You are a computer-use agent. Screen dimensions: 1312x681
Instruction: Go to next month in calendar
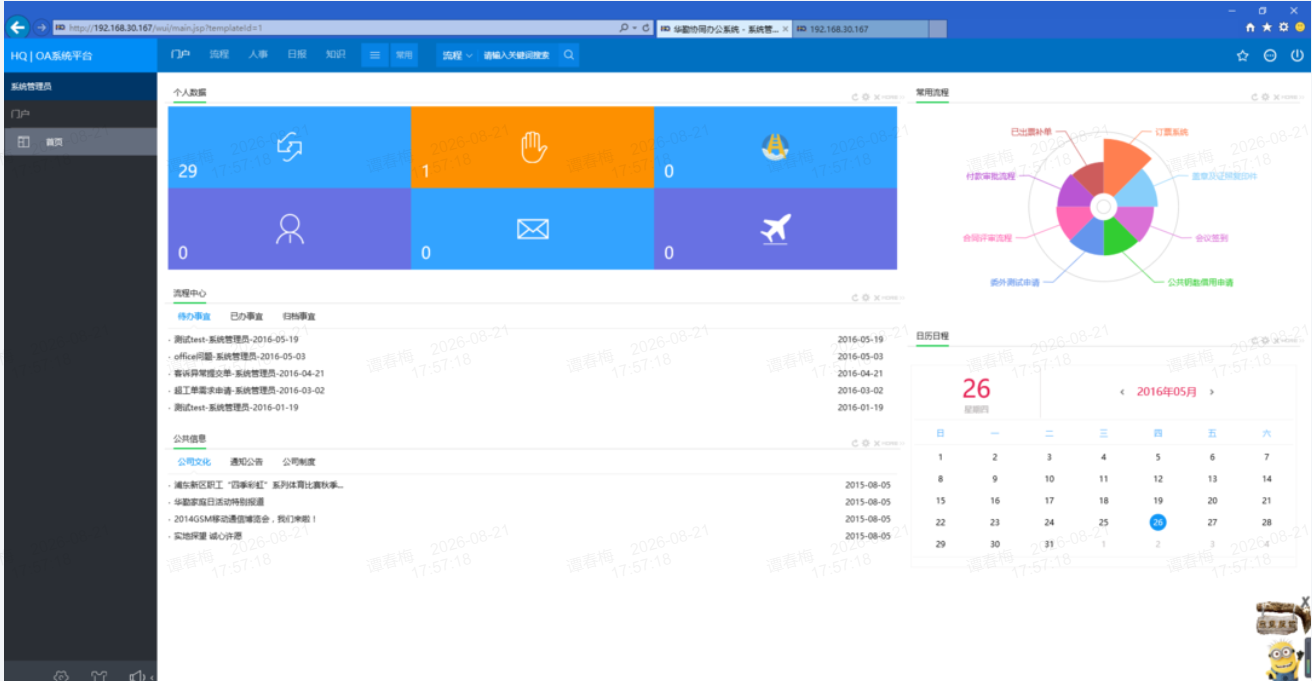(x=1212, y=392)
